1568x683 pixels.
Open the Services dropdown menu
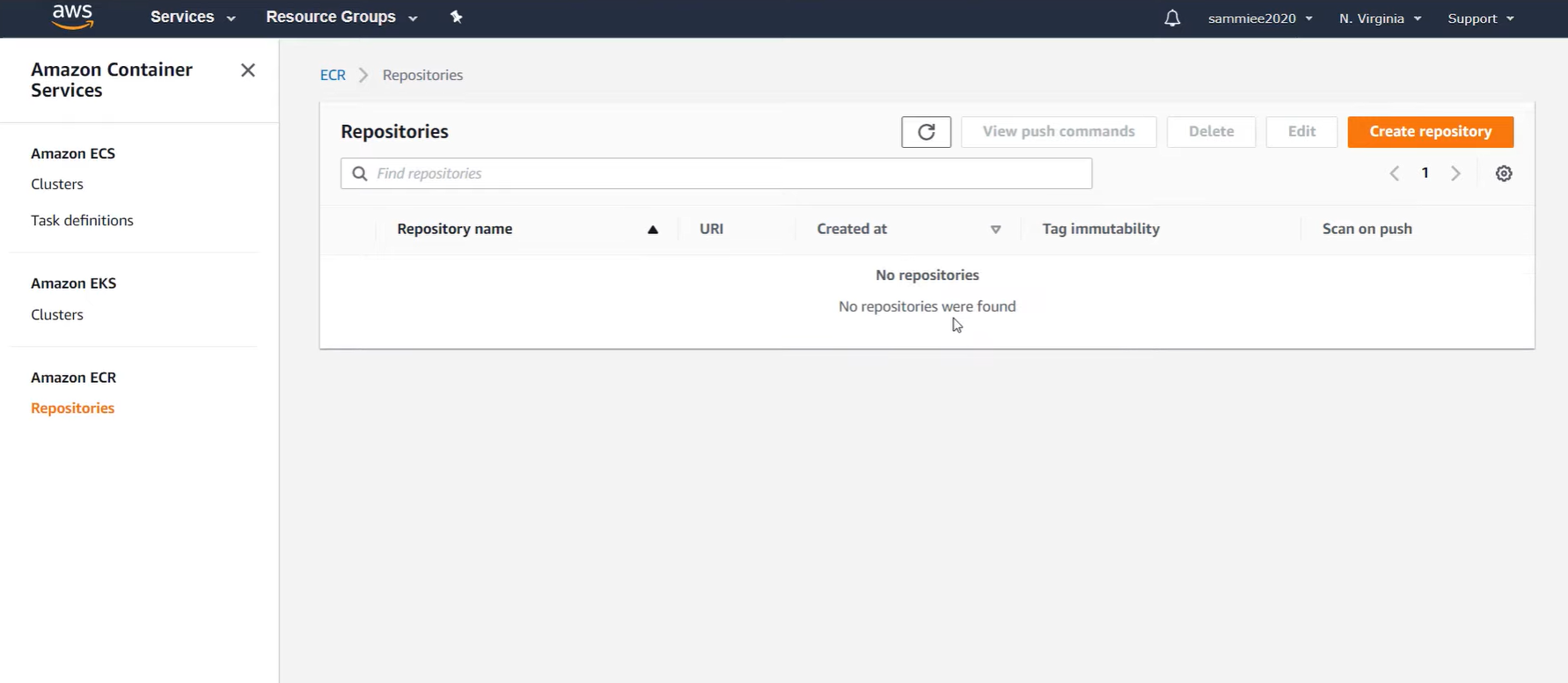click(x=193, y=17)
